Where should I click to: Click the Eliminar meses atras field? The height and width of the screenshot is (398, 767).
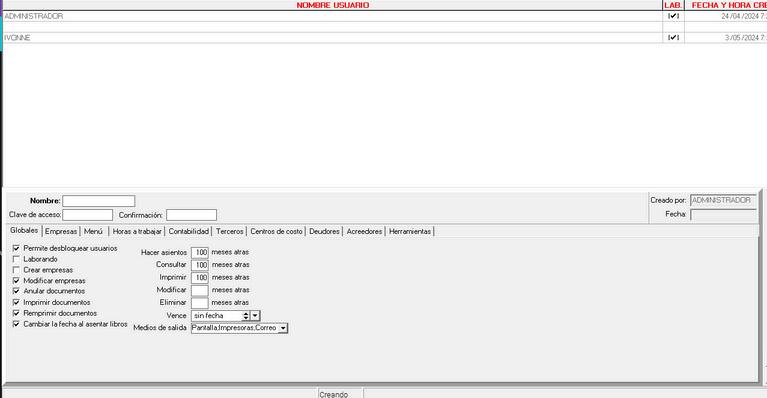coord(200,303)
